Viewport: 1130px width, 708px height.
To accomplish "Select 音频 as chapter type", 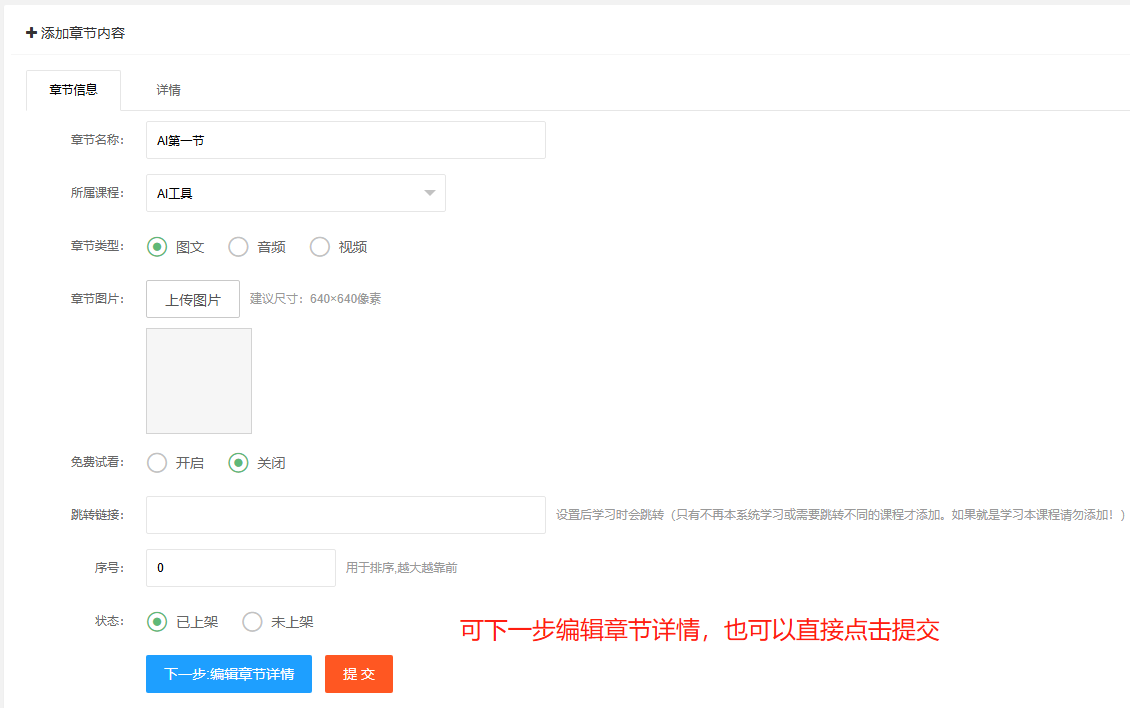I will coord(239,247).
